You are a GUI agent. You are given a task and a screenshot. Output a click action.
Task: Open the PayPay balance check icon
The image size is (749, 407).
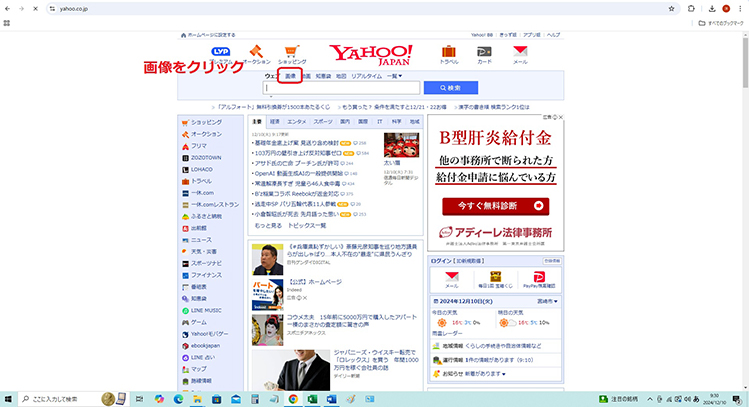tap(539, 276)
